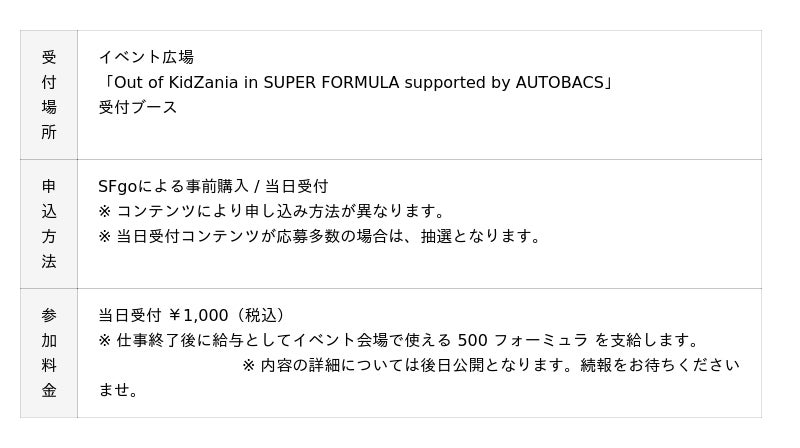Image resolution: width=800 pixels, height=448 pixels.
Task: Click the 受付ブース text line
Action: coord(138,107)
